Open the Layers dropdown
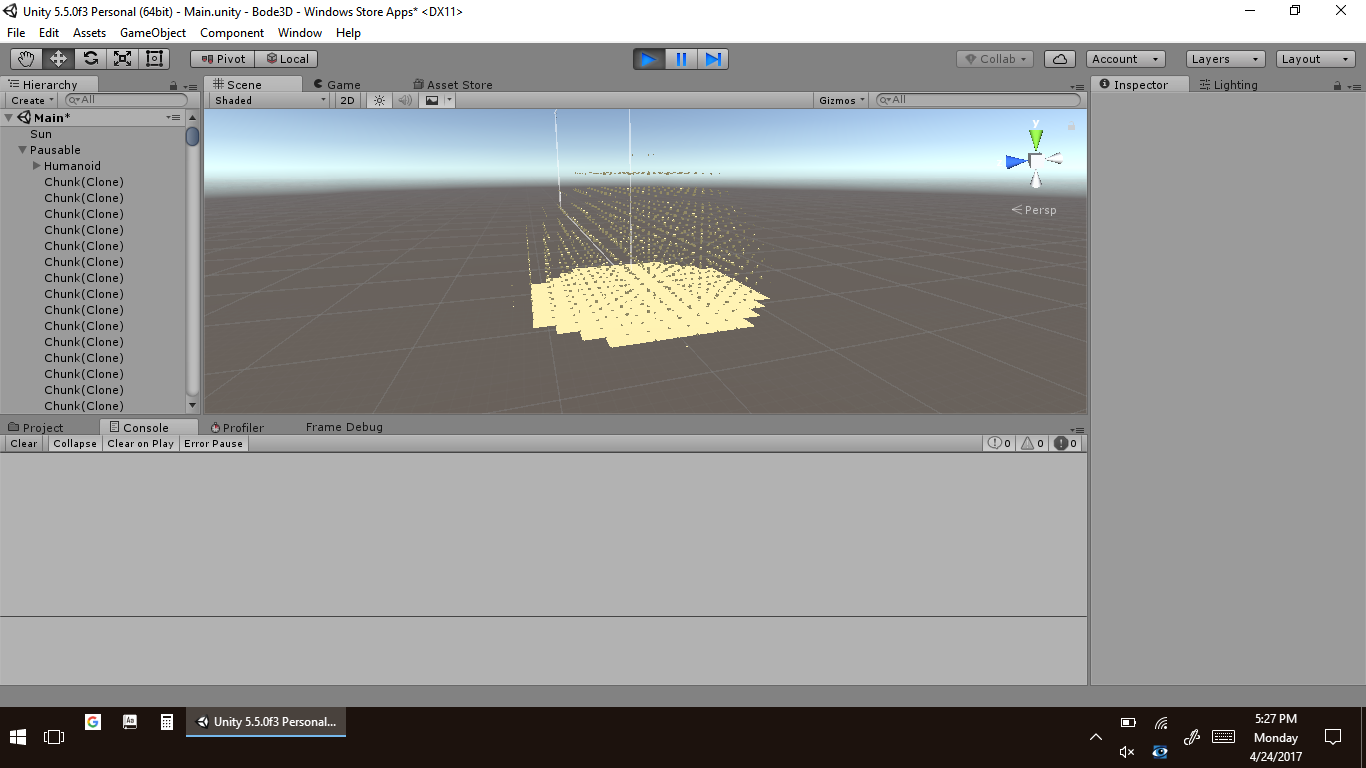The width and height of the screenshot is (1366, 768). [1225, 59]
